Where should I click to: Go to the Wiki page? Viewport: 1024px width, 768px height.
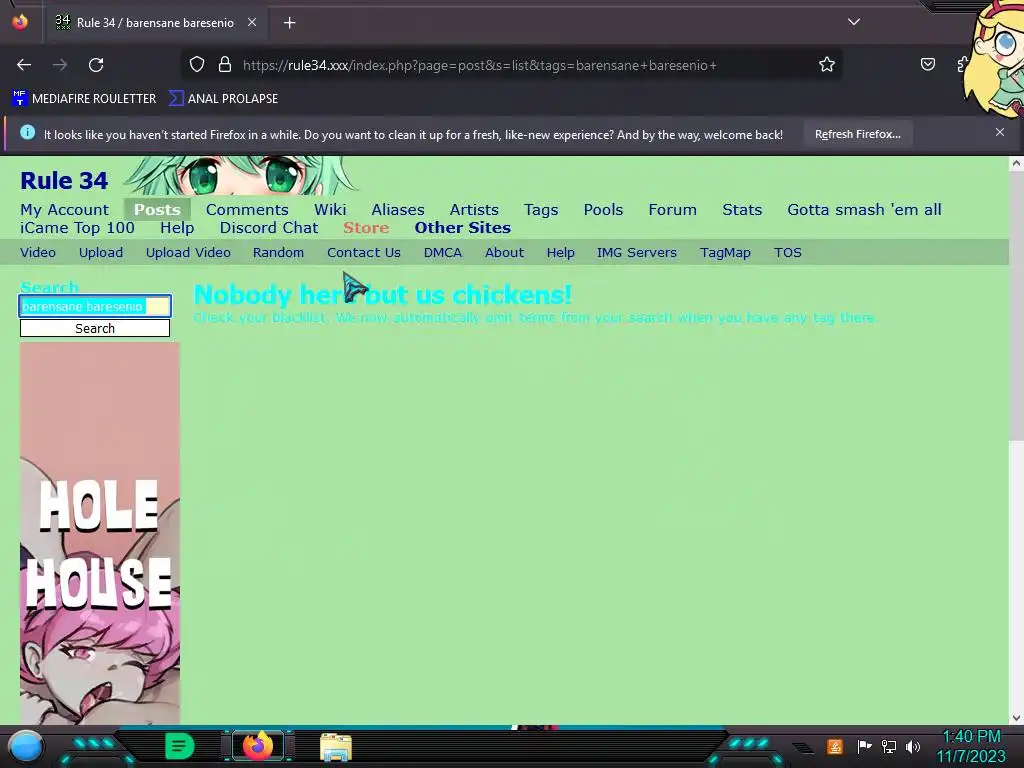(330, 210)
